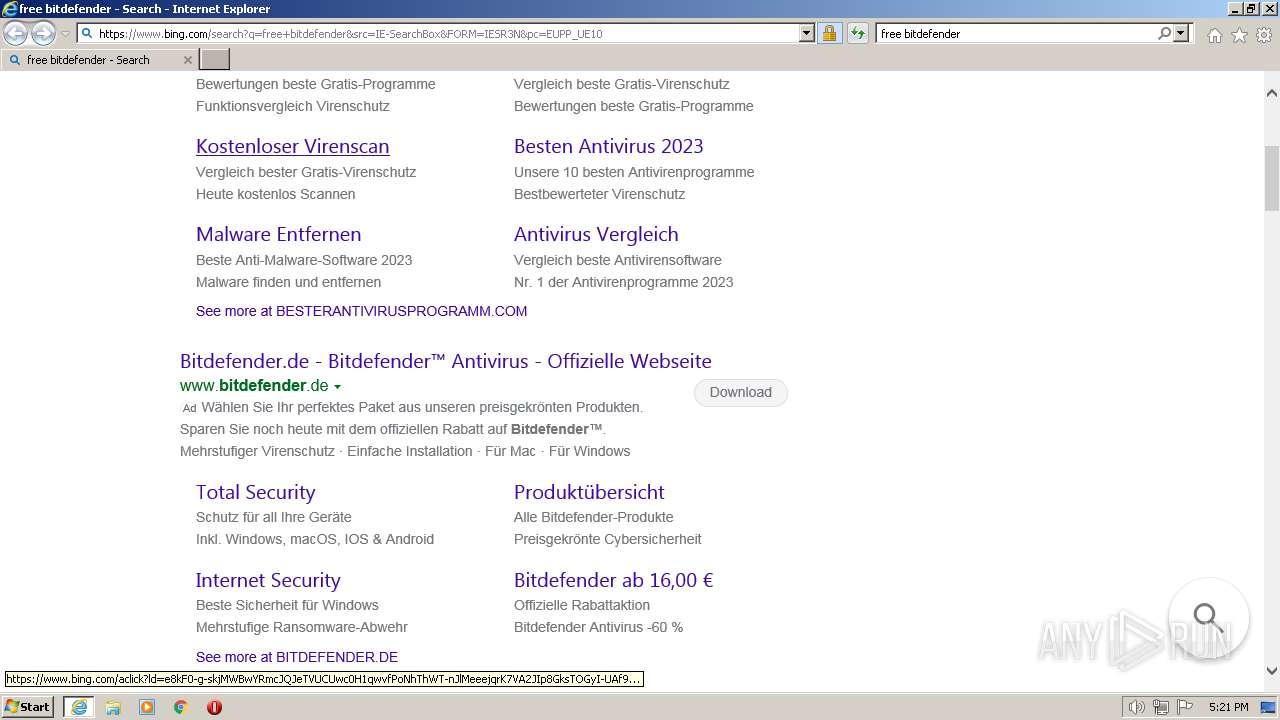Click the search box containing free bitdefender
Screen dimensions: 1280x720
pos(1016,33)
